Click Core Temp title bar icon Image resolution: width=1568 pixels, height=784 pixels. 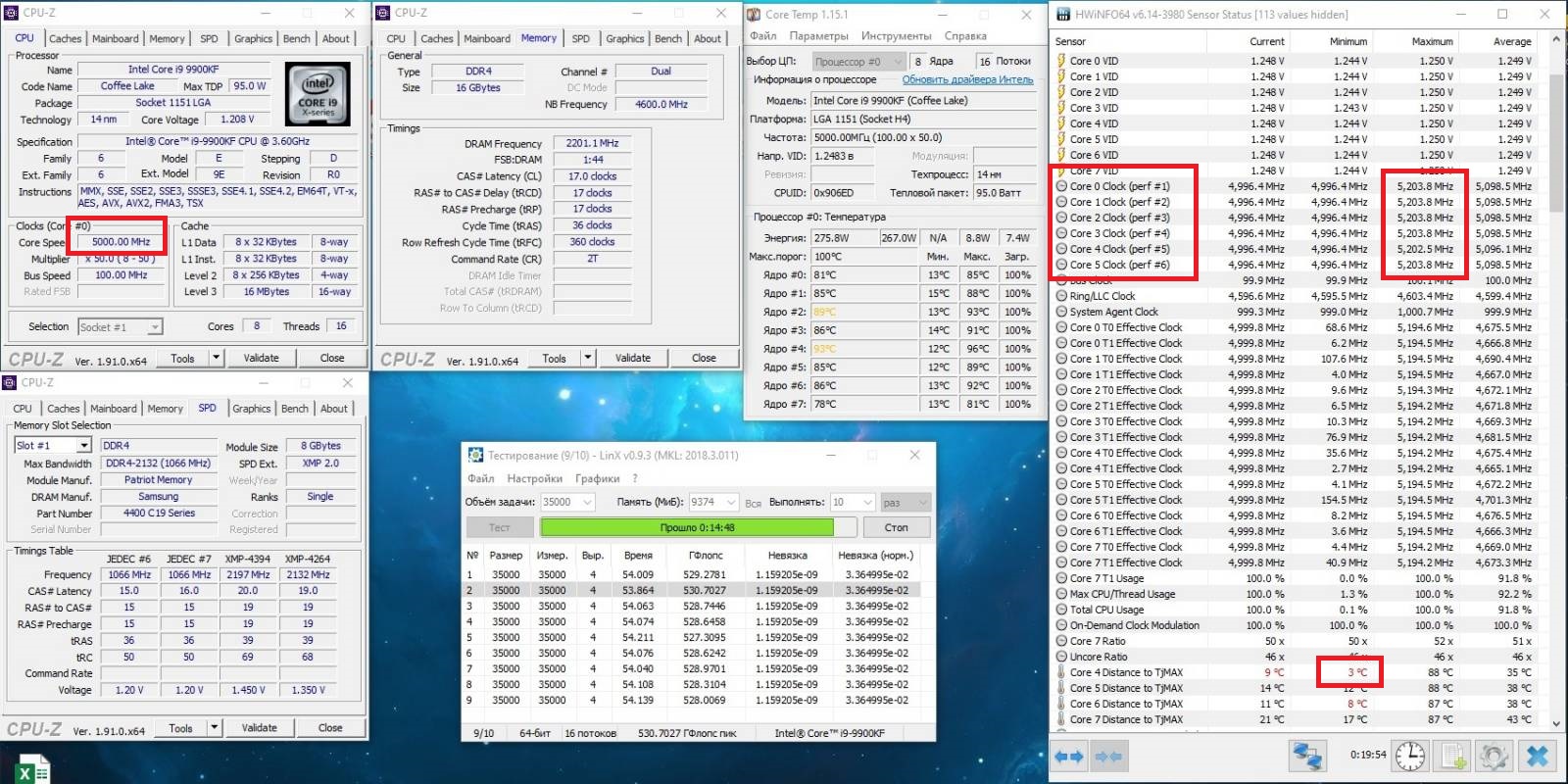[x=754, y=15]
